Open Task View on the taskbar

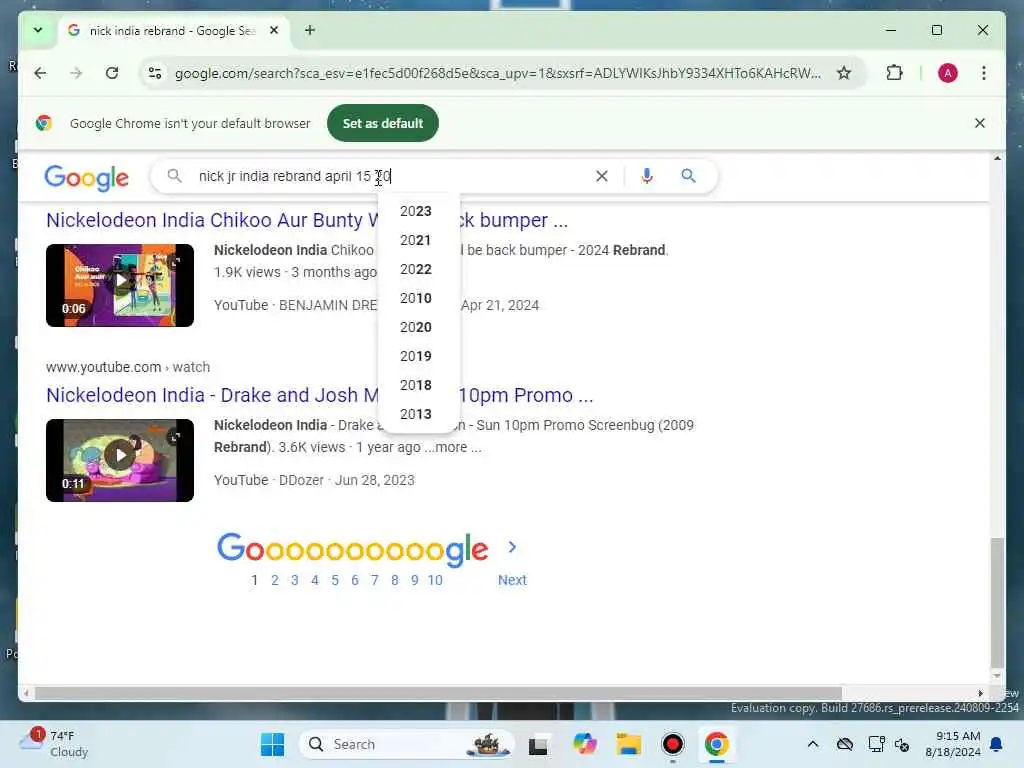538,744
